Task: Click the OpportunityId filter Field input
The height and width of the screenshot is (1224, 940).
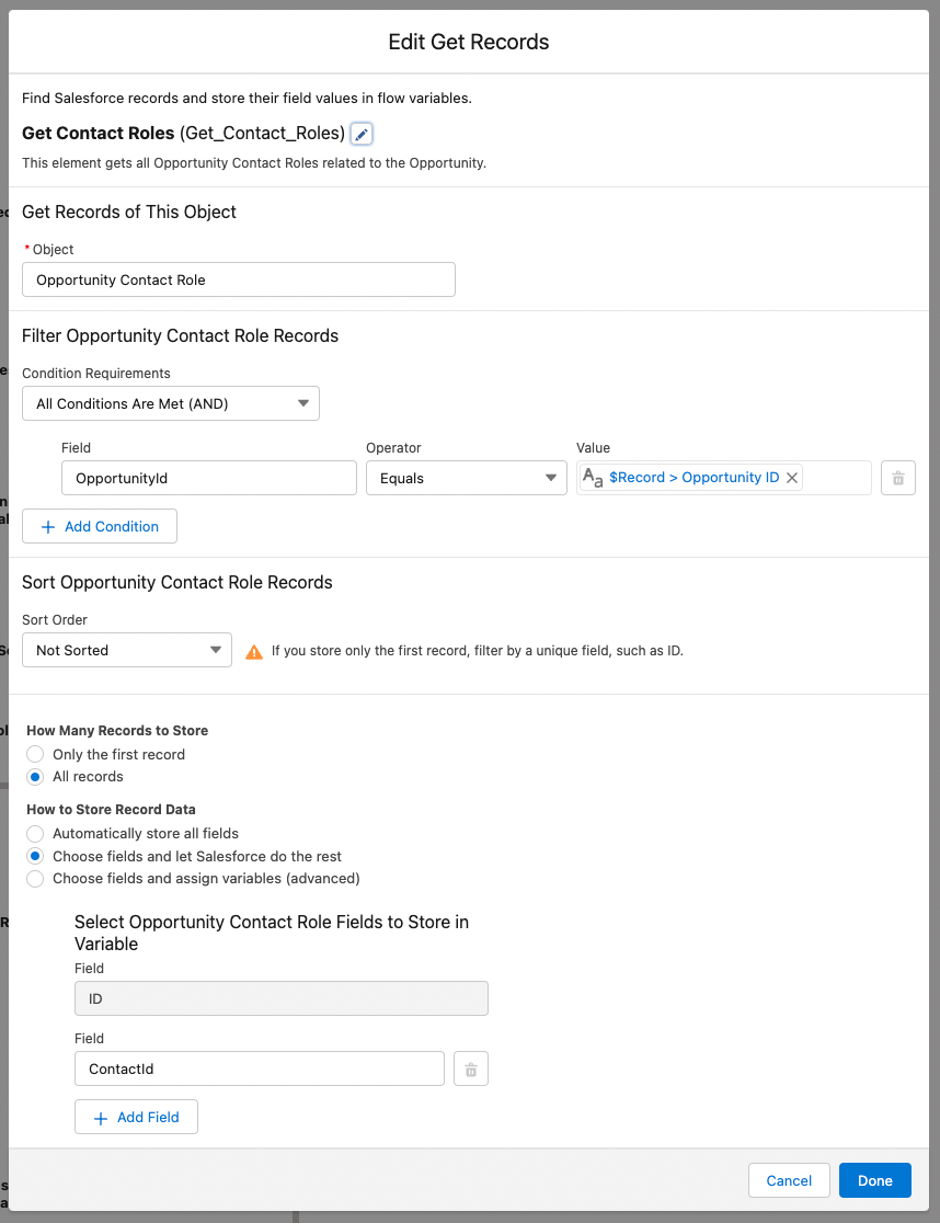Action: 209,478
